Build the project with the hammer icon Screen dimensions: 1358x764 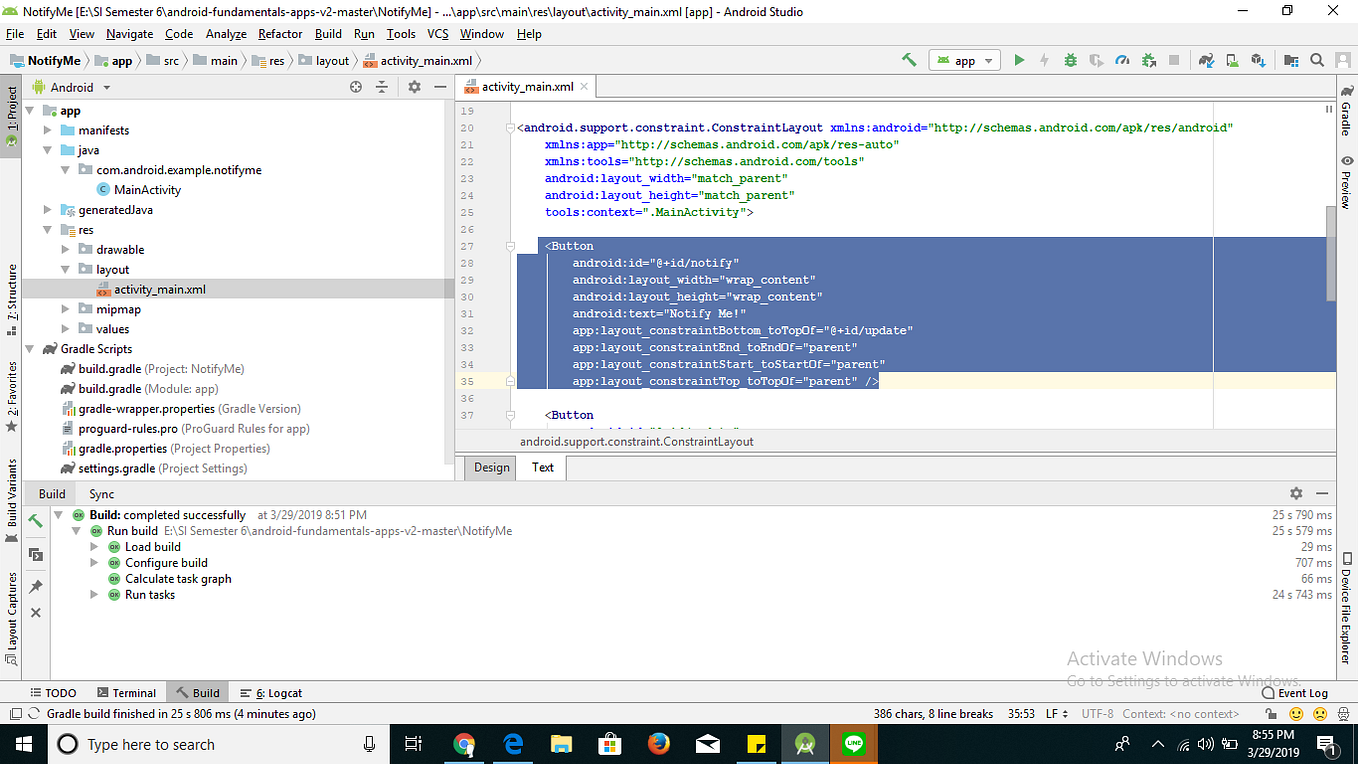point(909,60)
